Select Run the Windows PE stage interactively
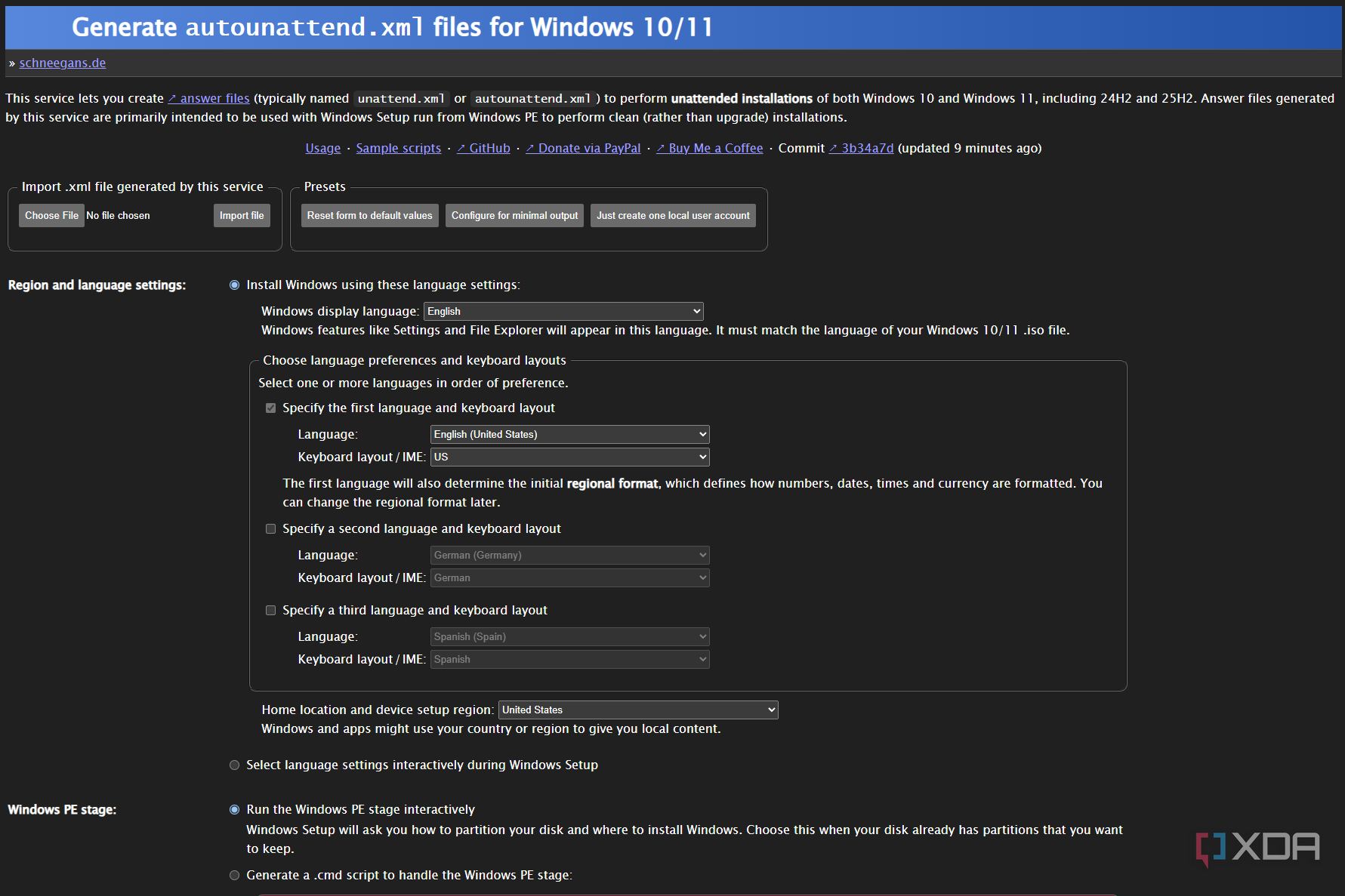Screen dimensions: 1345x896 234,809
